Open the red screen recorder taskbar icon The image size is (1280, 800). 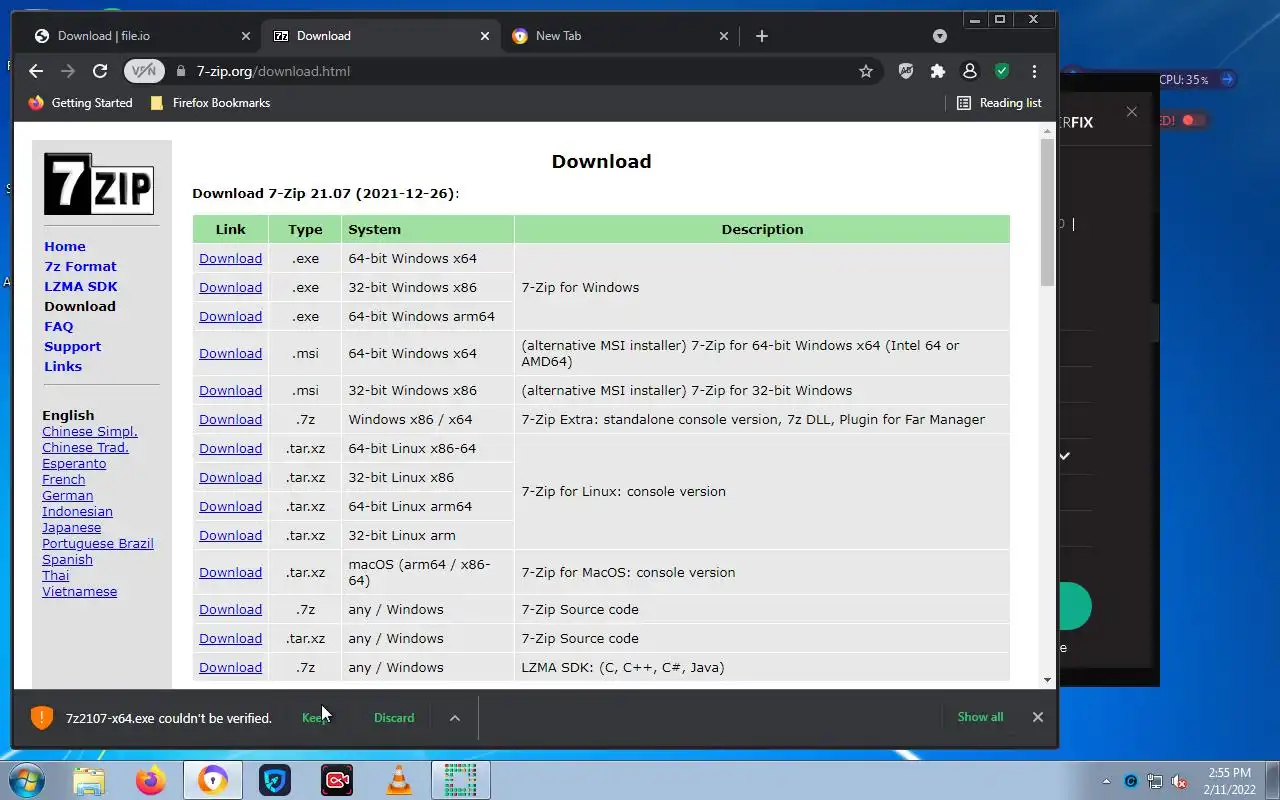click(x=337, y=780)
